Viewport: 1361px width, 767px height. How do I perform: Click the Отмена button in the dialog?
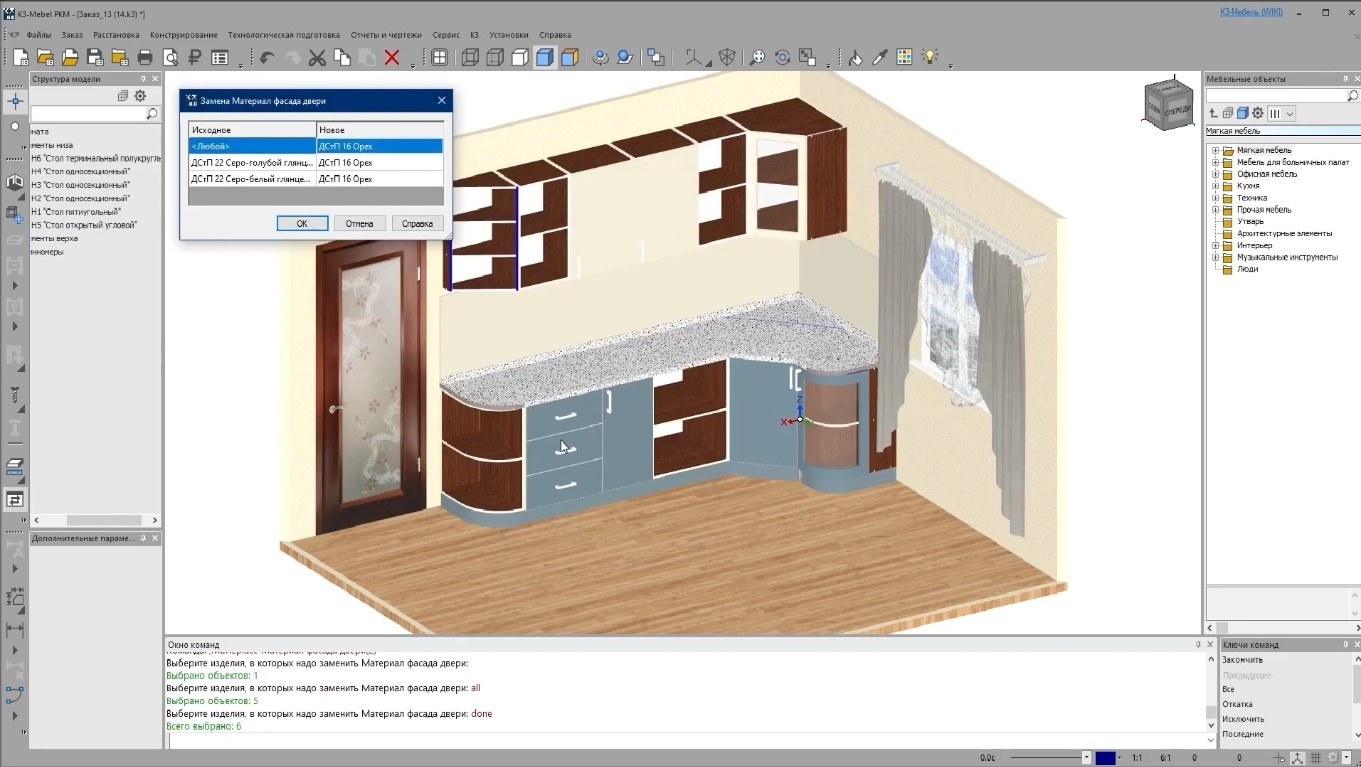pos(359,224)
